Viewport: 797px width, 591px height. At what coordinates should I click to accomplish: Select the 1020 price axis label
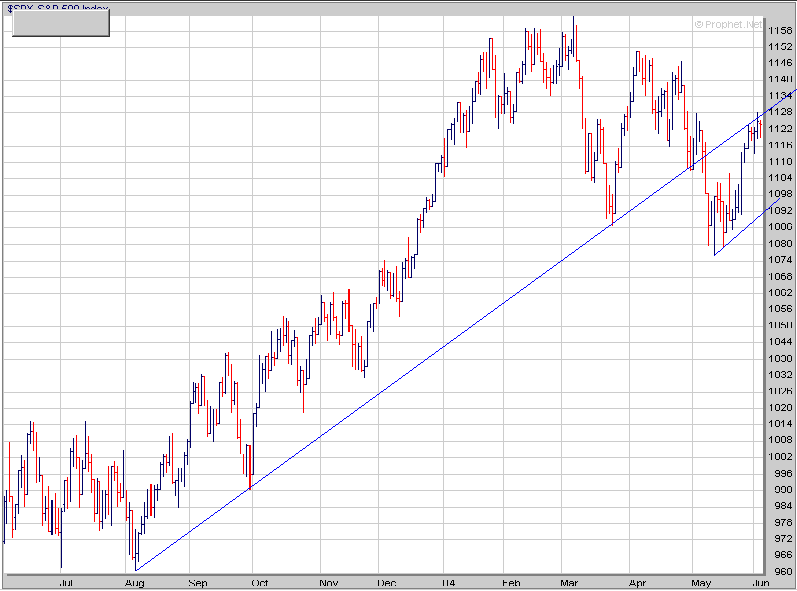click(780, 408)
